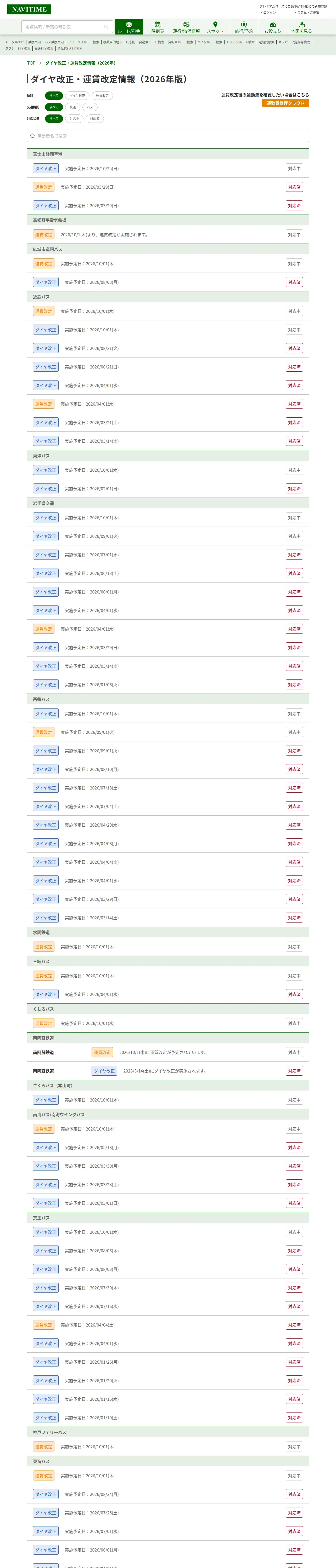Image resolution: width=336 pixels, height=1568 pixels.
Task: Select the 実施予定日：2026/06/13(土) row text
Action: click(x=92, y=573)
